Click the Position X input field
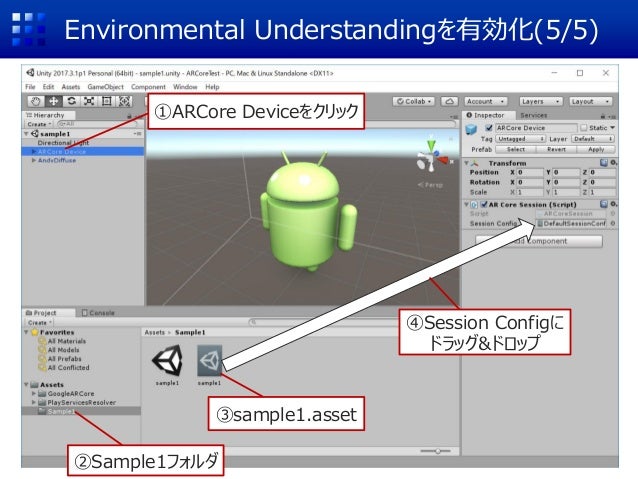This screenshot has height=479, width=638. point(530,172)
